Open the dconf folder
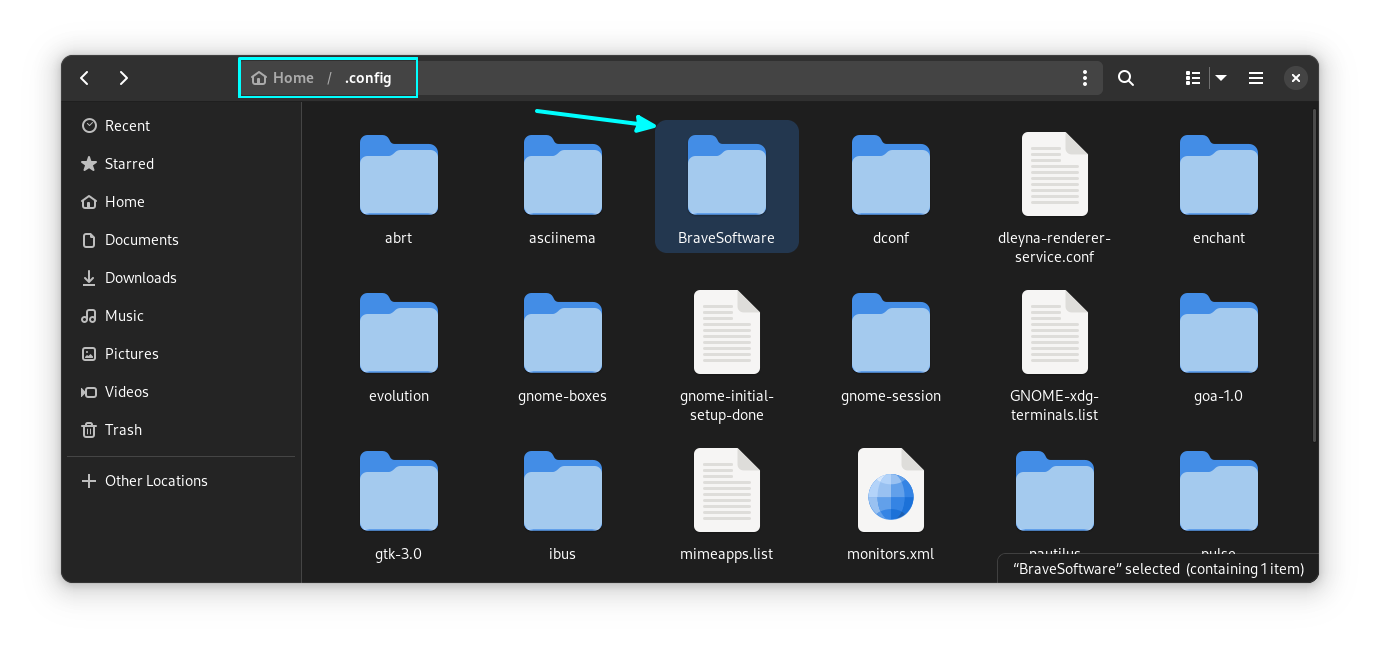Screen dimensions: 1380x650 click(890, 176)
